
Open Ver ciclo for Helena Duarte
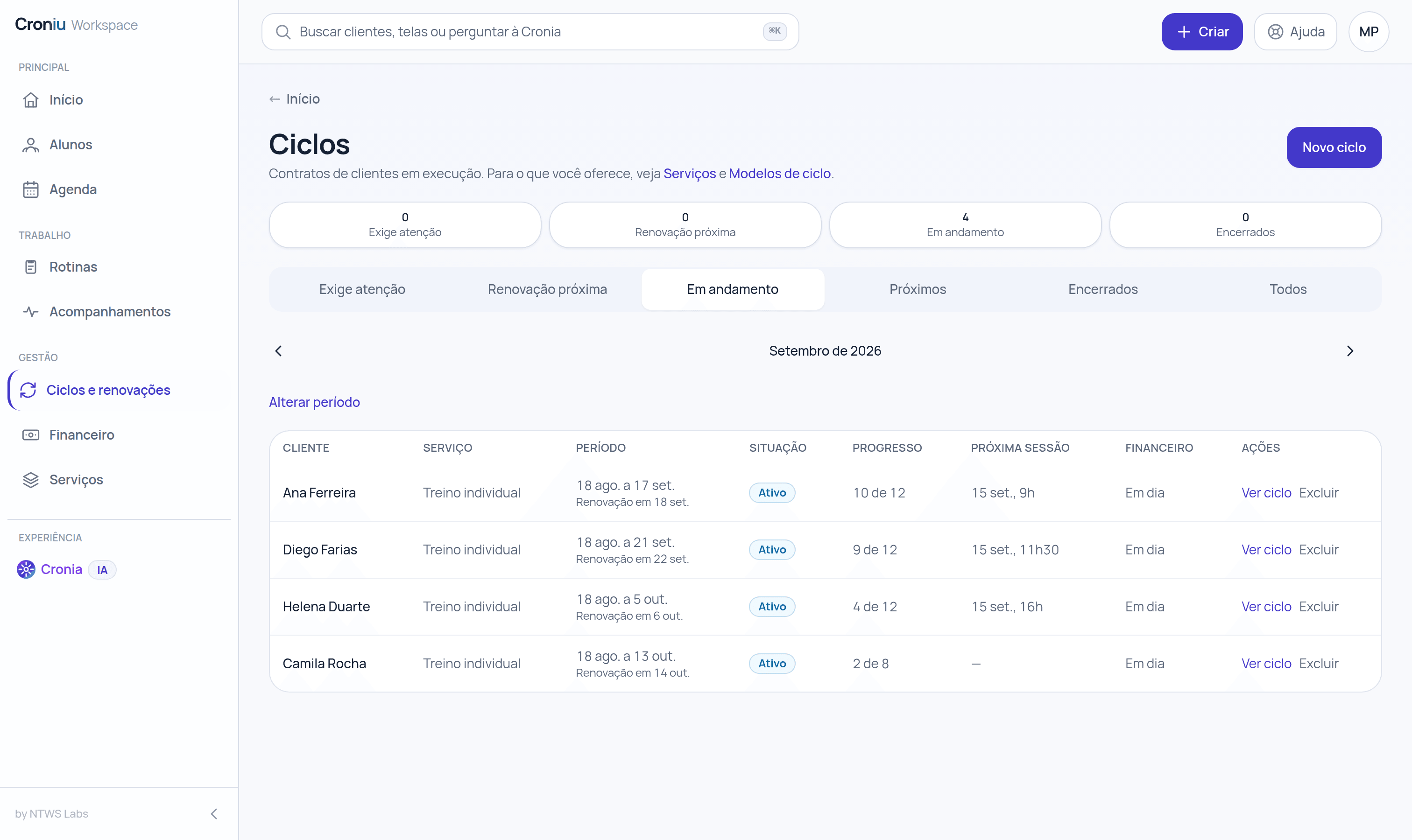[1266, 607]
